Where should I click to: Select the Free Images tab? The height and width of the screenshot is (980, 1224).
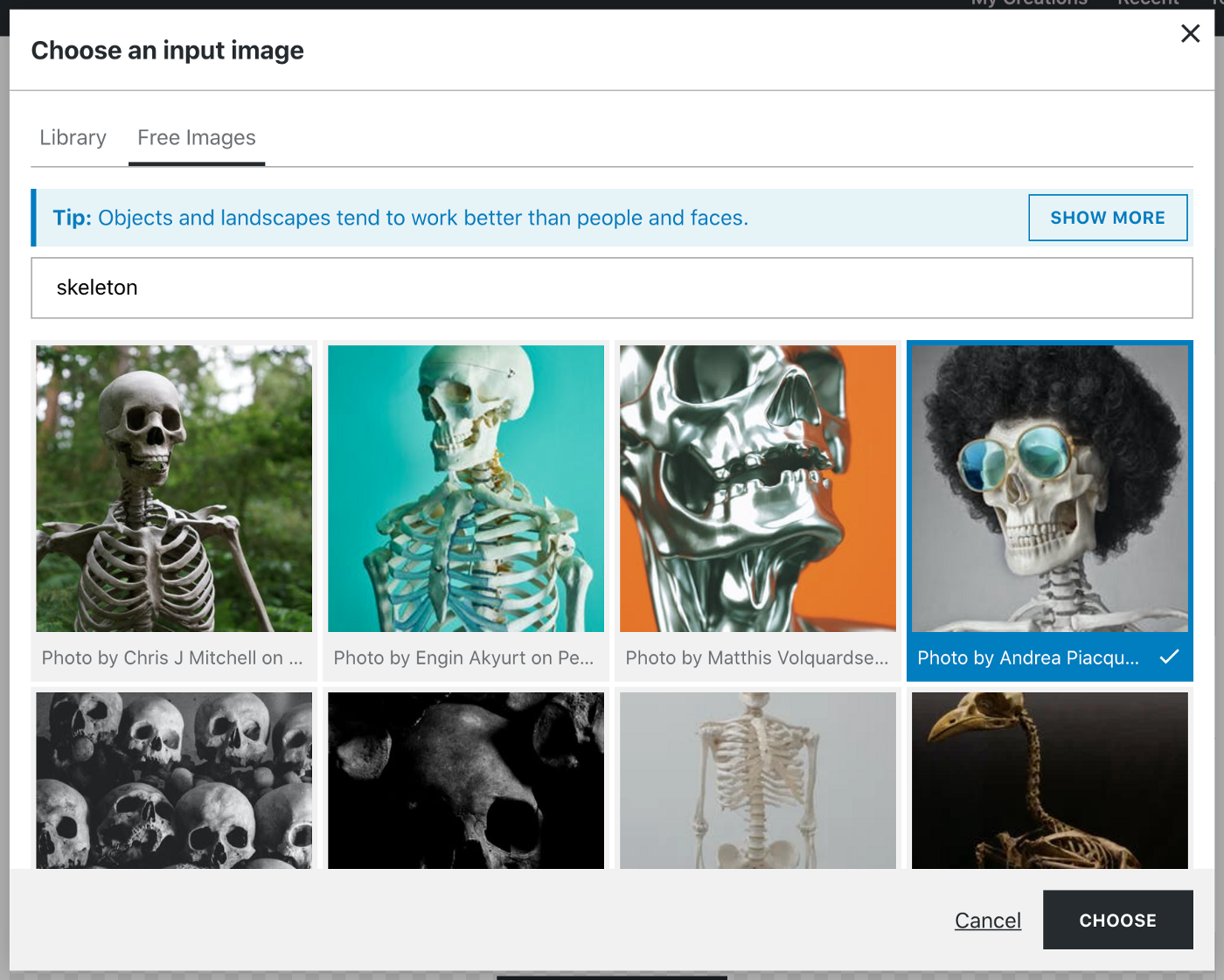[x=197, y=137]
